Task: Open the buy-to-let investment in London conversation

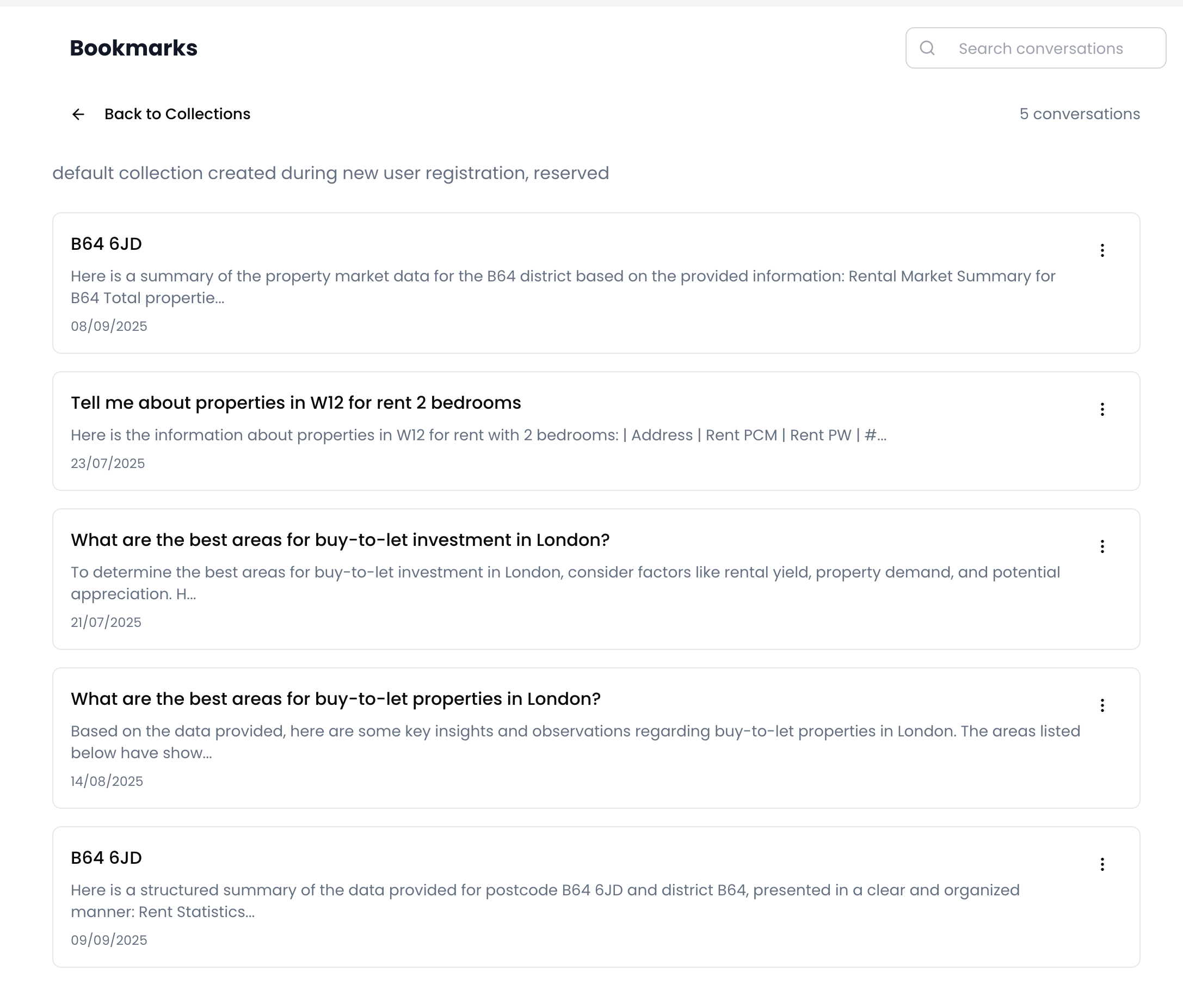Action: coord(340,540)
